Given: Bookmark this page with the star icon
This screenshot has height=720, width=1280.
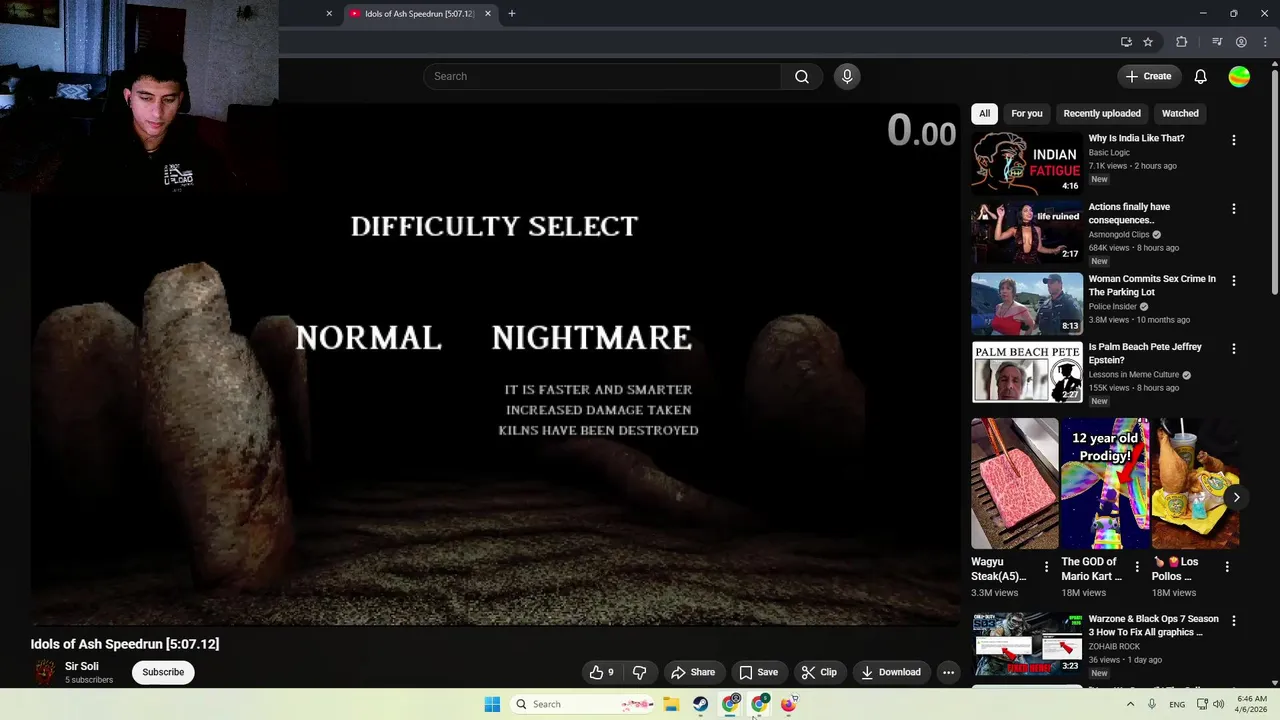Looking at the screenshot, I should point(1148,42).
